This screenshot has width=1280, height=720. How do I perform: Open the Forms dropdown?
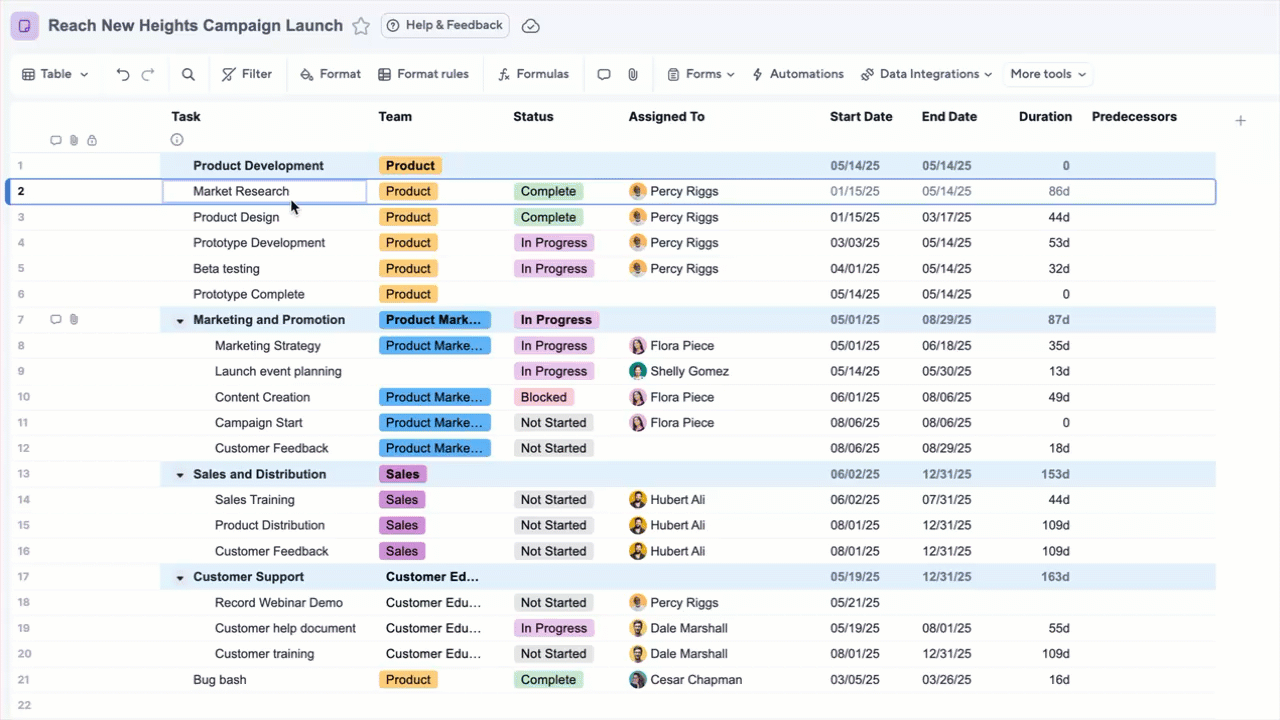coord(701,74)
